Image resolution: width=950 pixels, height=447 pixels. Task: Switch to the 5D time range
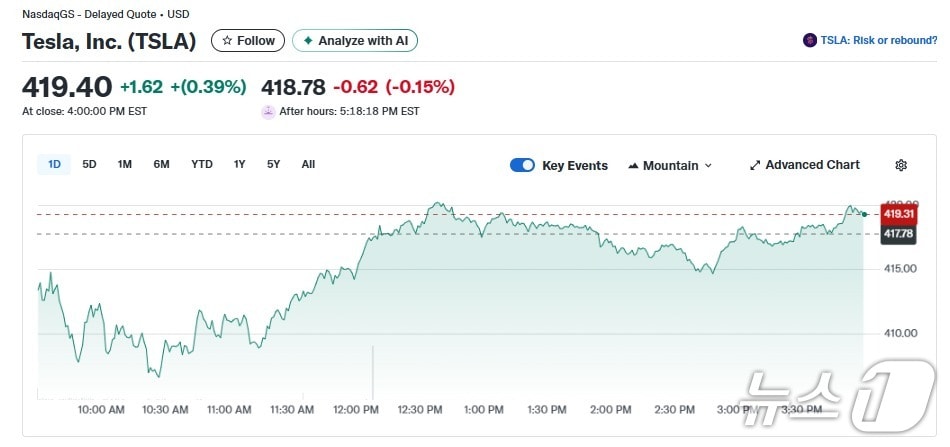click(x=89, y=164)
